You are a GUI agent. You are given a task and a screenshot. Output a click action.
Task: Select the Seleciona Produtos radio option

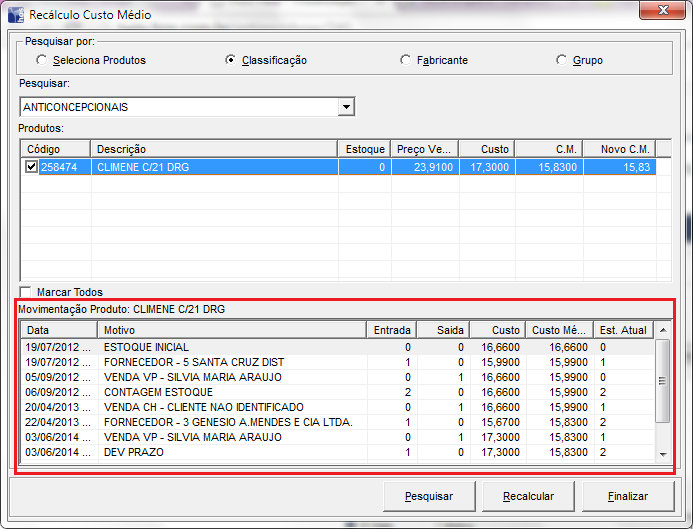(42, 61)
